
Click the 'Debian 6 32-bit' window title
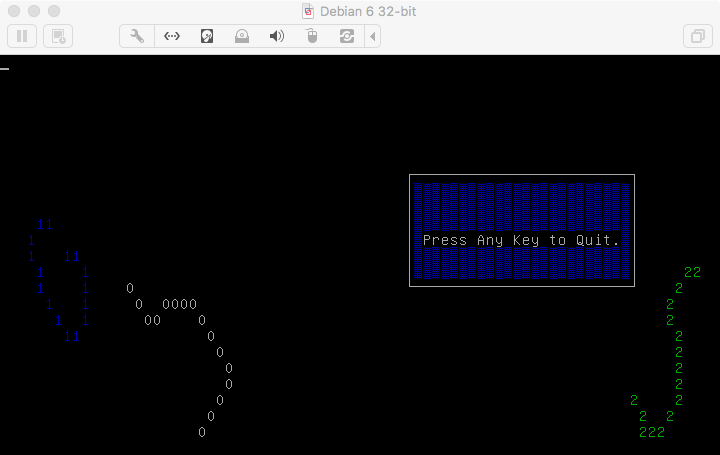[369, 11]
